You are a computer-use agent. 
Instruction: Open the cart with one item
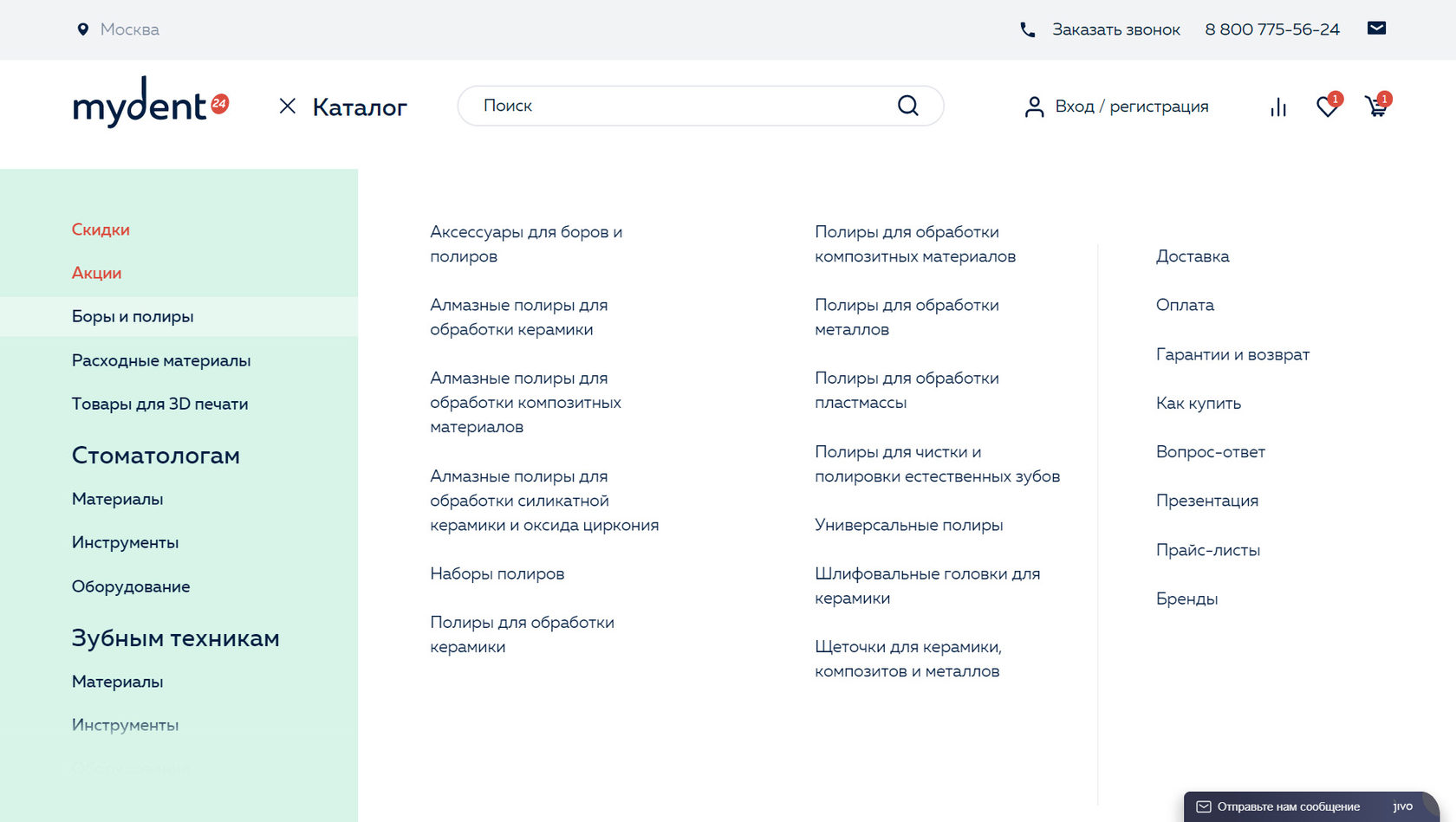tap(1377, 106)
